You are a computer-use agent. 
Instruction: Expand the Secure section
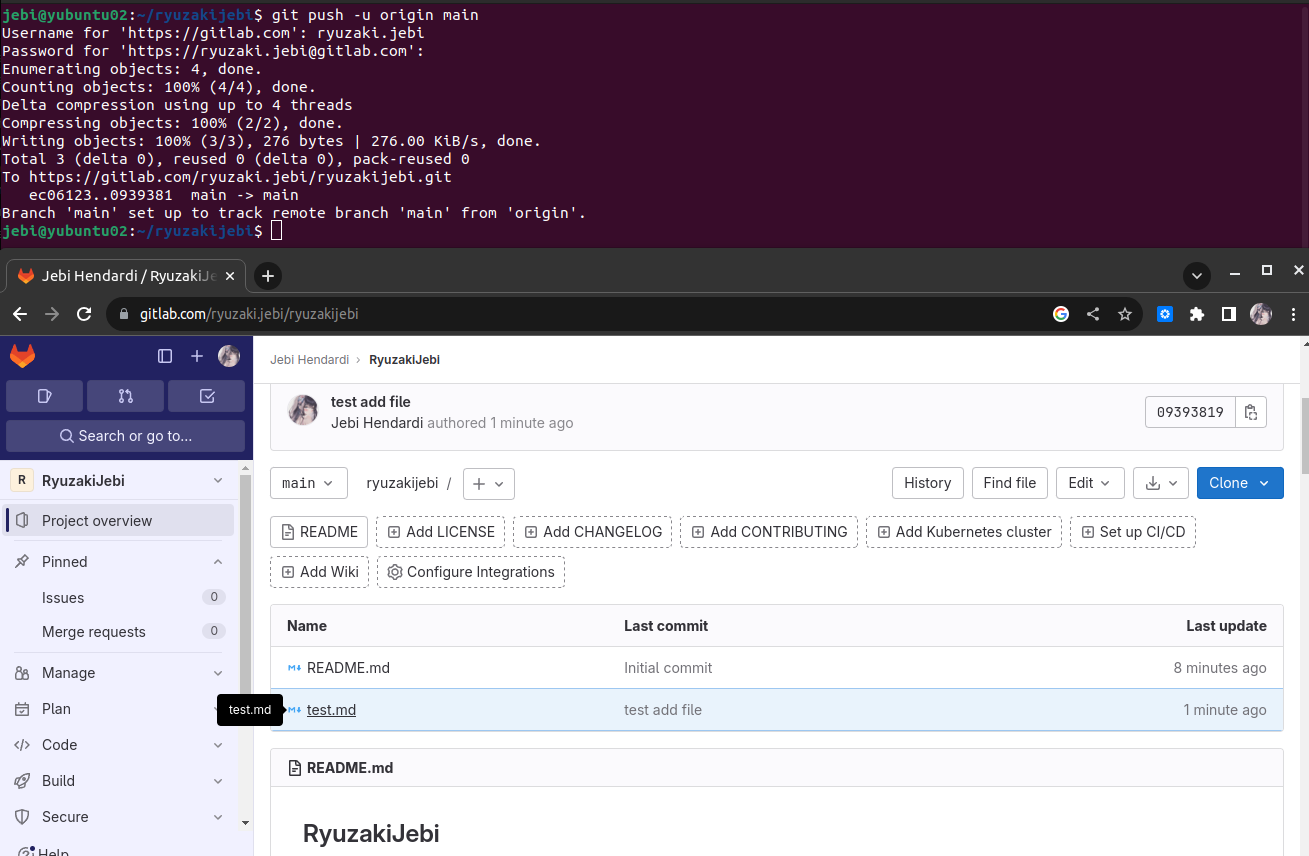[120, 817]
